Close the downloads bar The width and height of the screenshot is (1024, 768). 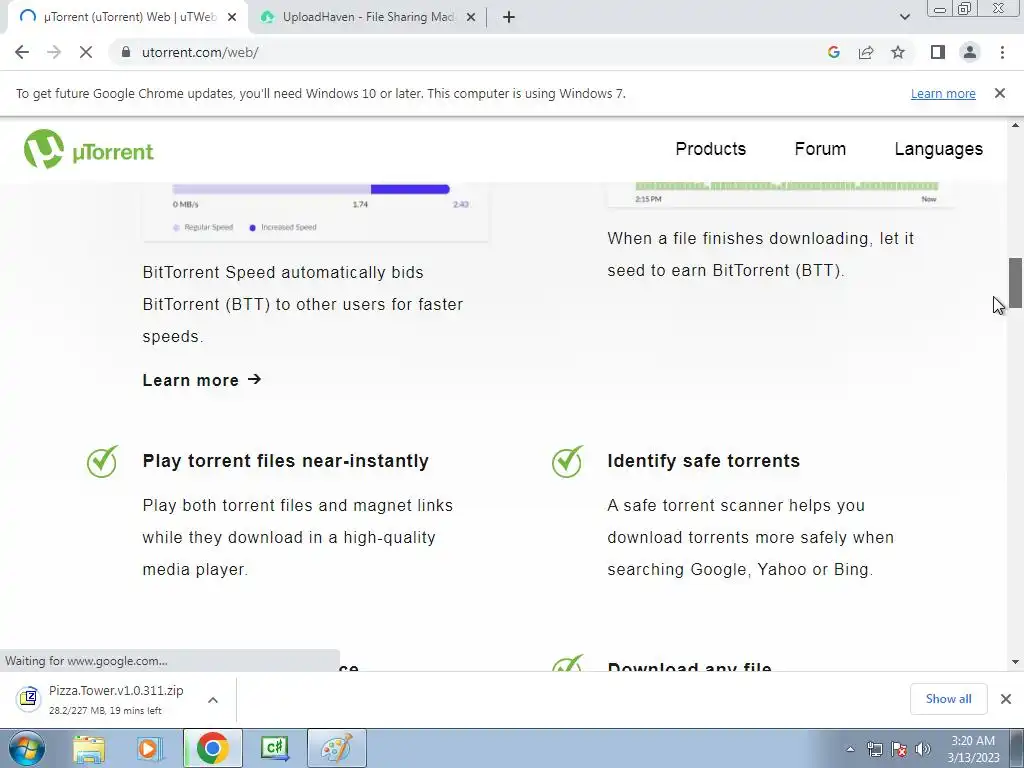point(1006,699)
